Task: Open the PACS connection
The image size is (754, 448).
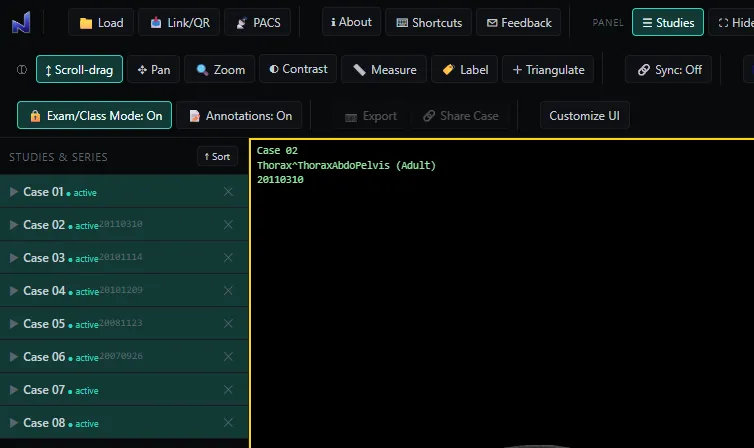Action: point(258,23)
